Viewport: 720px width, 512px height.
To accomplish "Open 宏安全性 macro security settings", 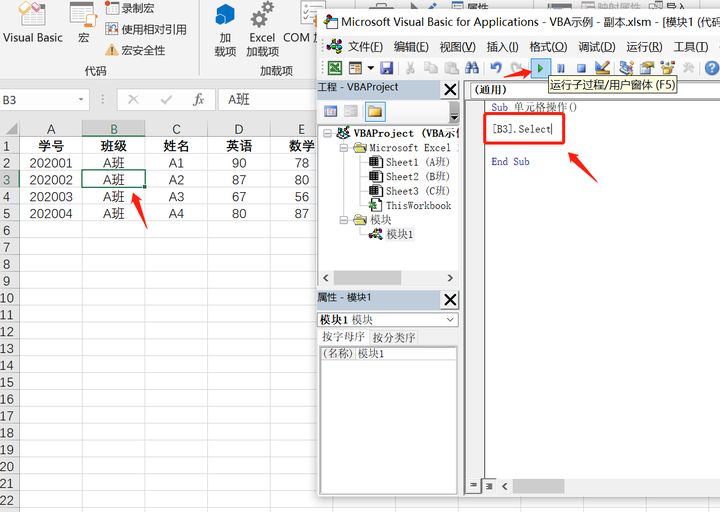I will (135, 50).
